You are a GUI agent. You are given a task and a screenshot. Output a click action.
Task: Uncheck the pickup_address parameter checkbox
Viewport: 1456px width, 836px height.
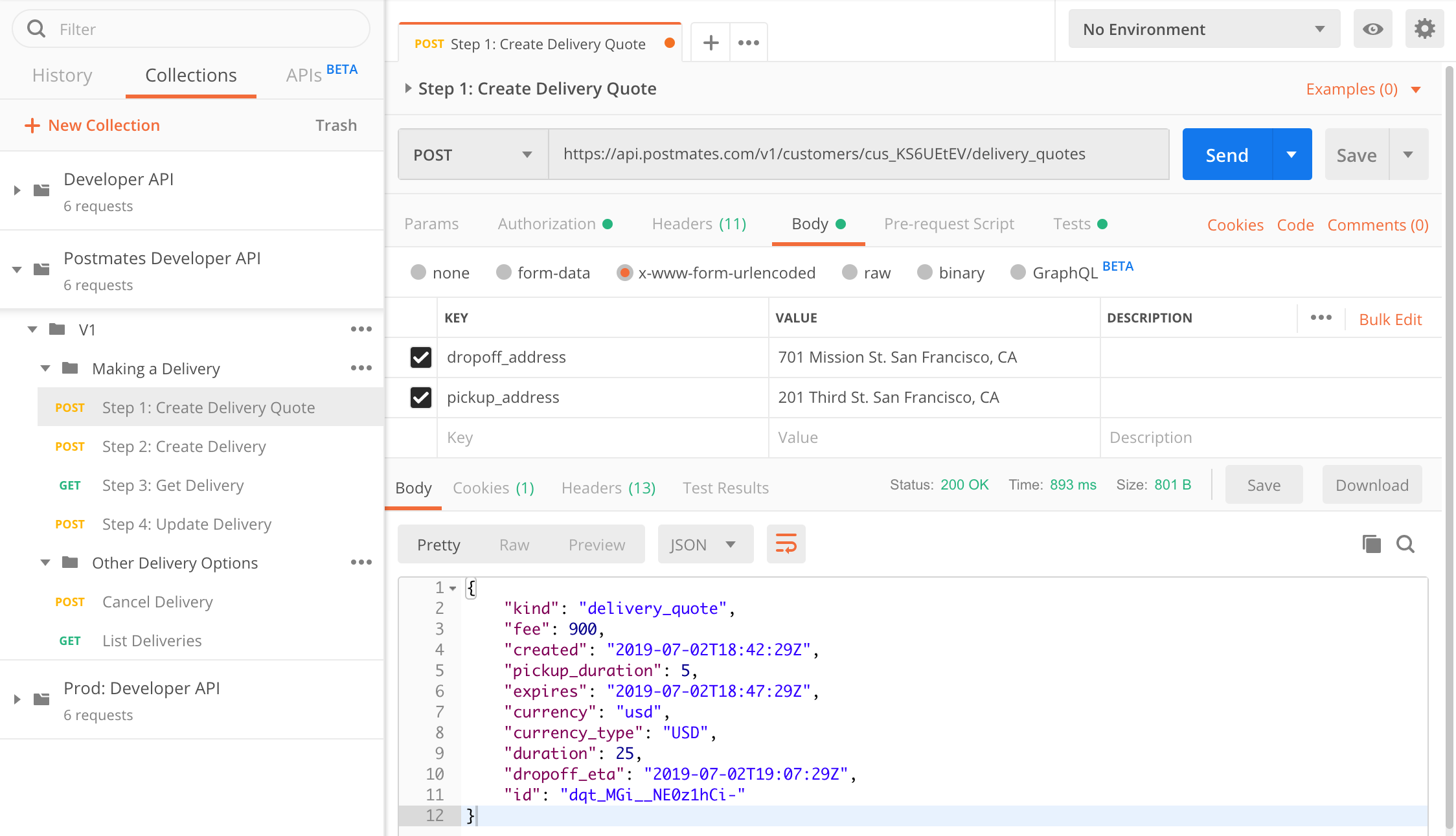pos(421,397)
